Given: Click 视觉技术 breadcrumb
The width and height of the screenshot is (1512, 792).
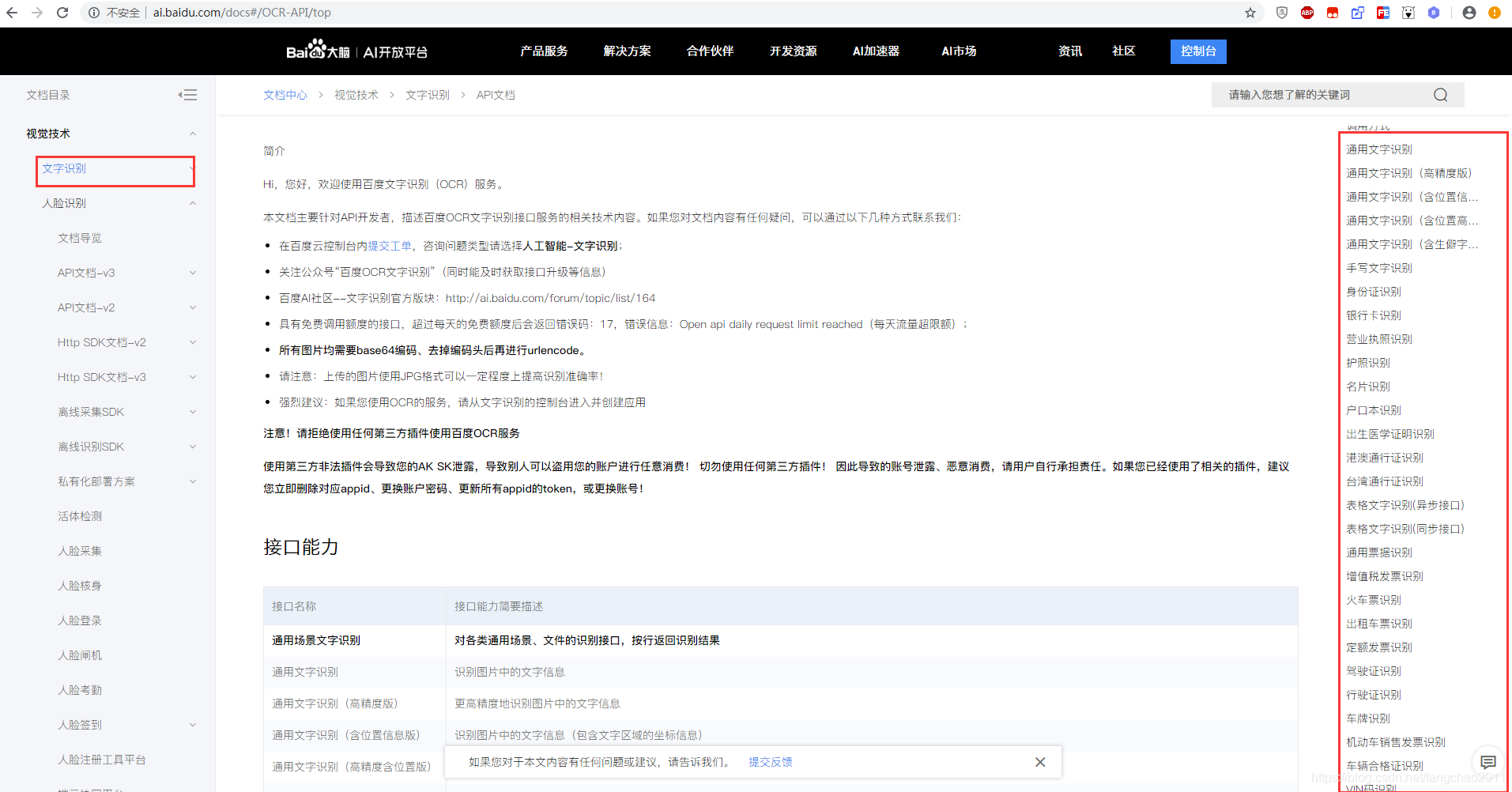Looking at the screenshot, I should pos(356,95).
